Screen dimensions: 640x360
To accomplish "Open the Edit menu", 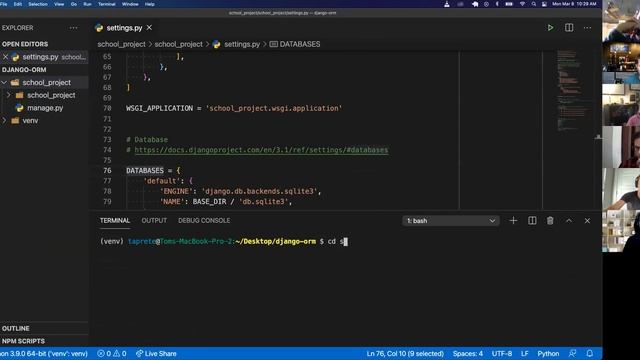I will [x=18, y=4].
